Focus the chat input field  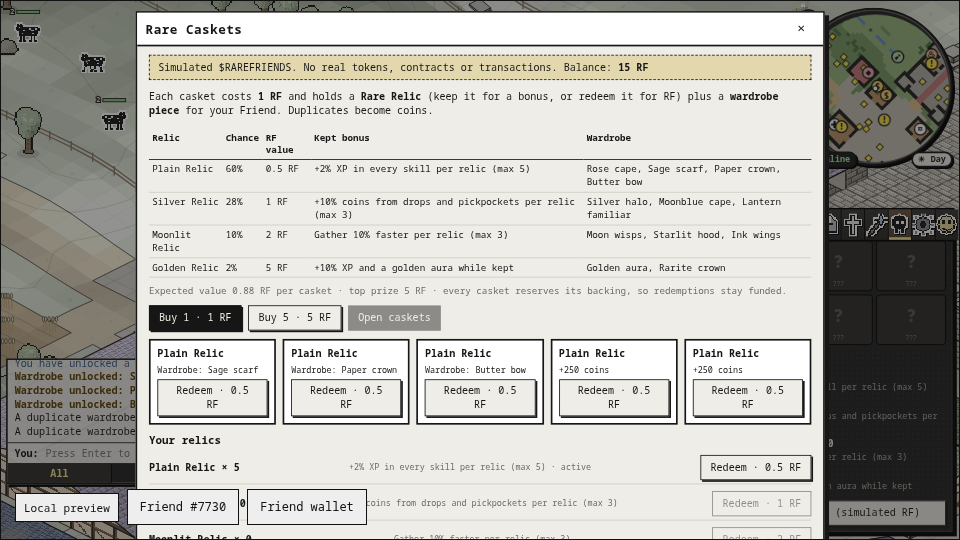[x=71, y=454]
